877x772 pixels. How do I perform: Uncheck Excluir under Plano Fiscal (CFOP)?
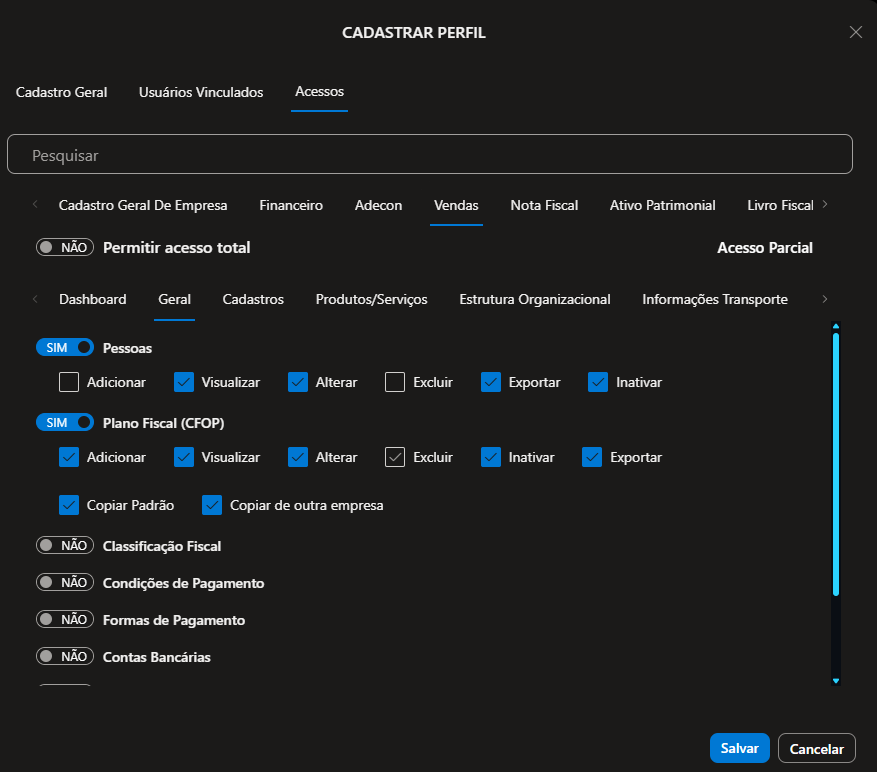(395, 457)
